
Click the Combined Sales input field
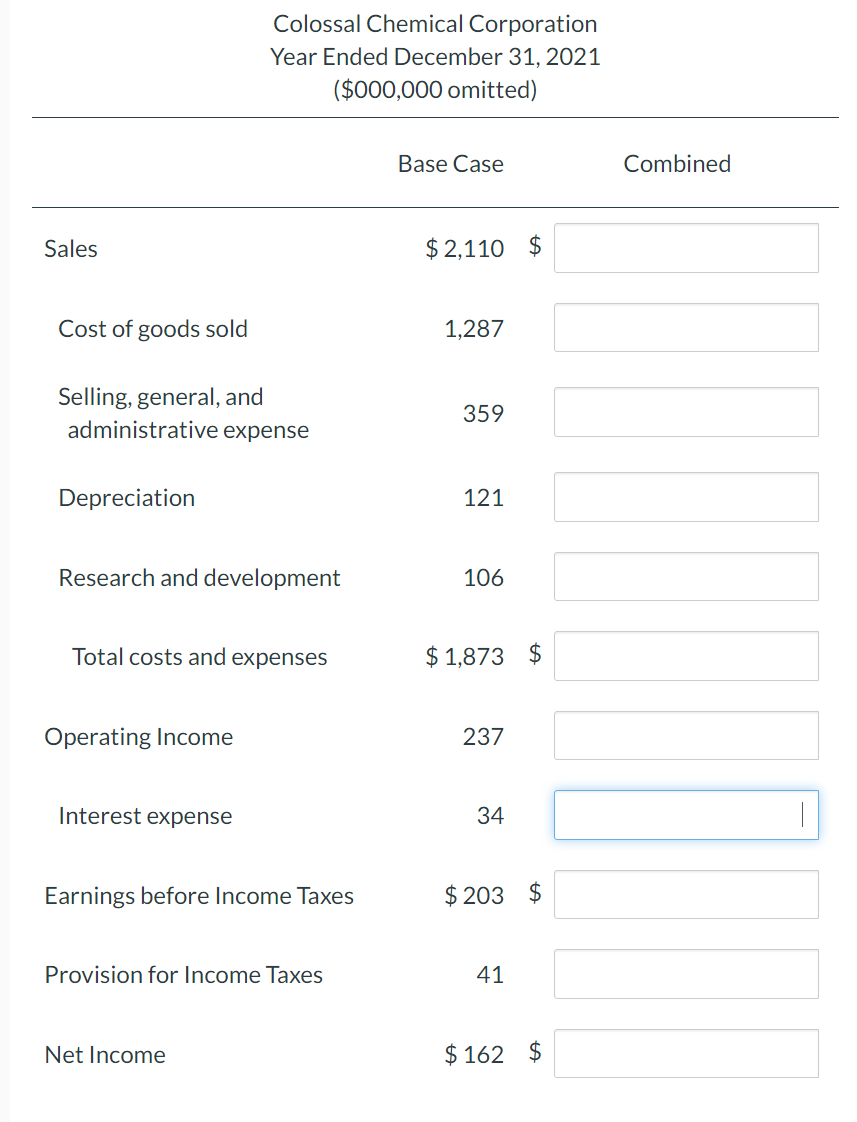pyautogui.click(x=686, y=248)
